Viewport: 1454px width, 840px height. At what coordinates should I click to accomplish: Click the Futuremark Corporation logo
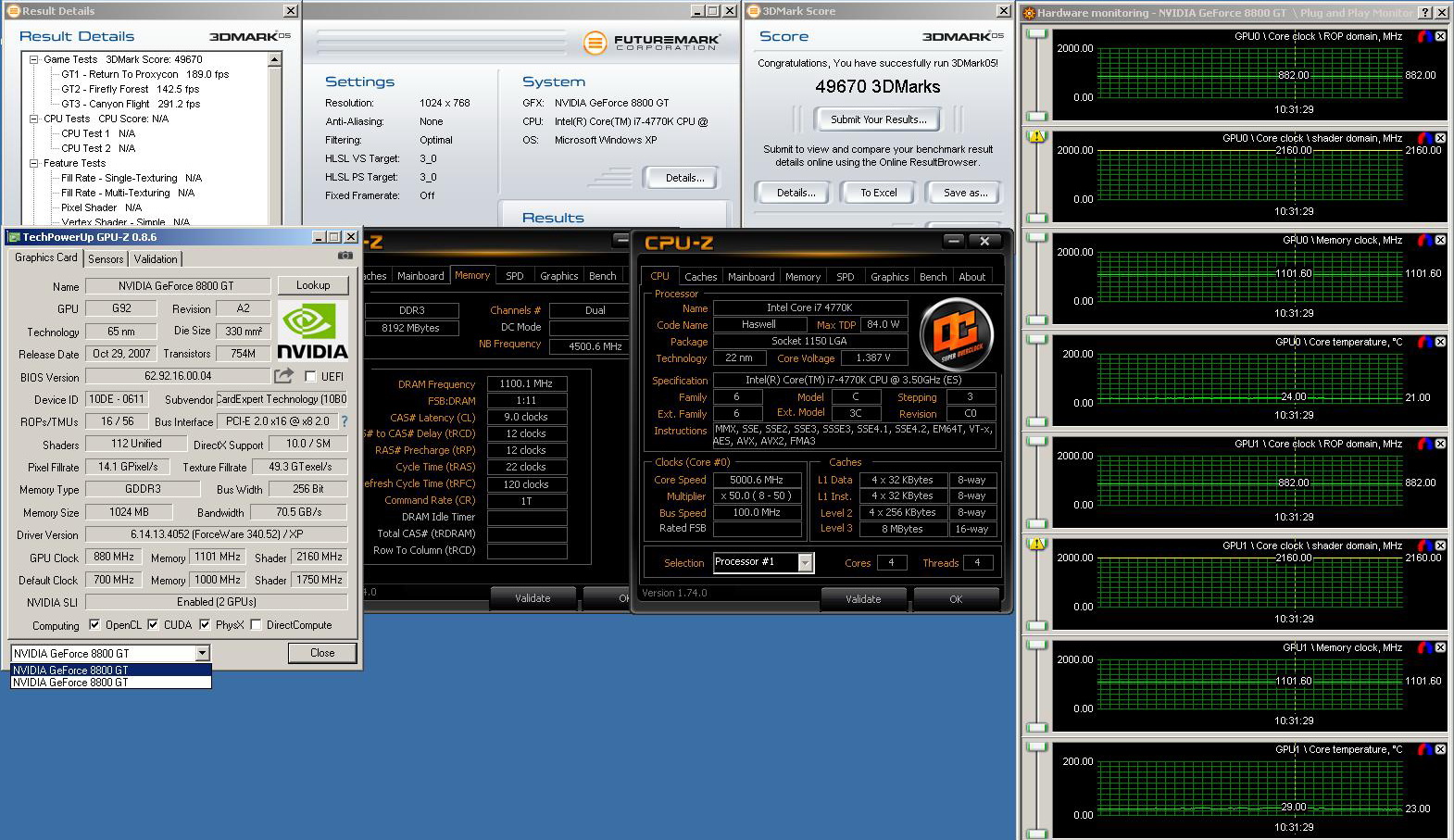(652, 43)
